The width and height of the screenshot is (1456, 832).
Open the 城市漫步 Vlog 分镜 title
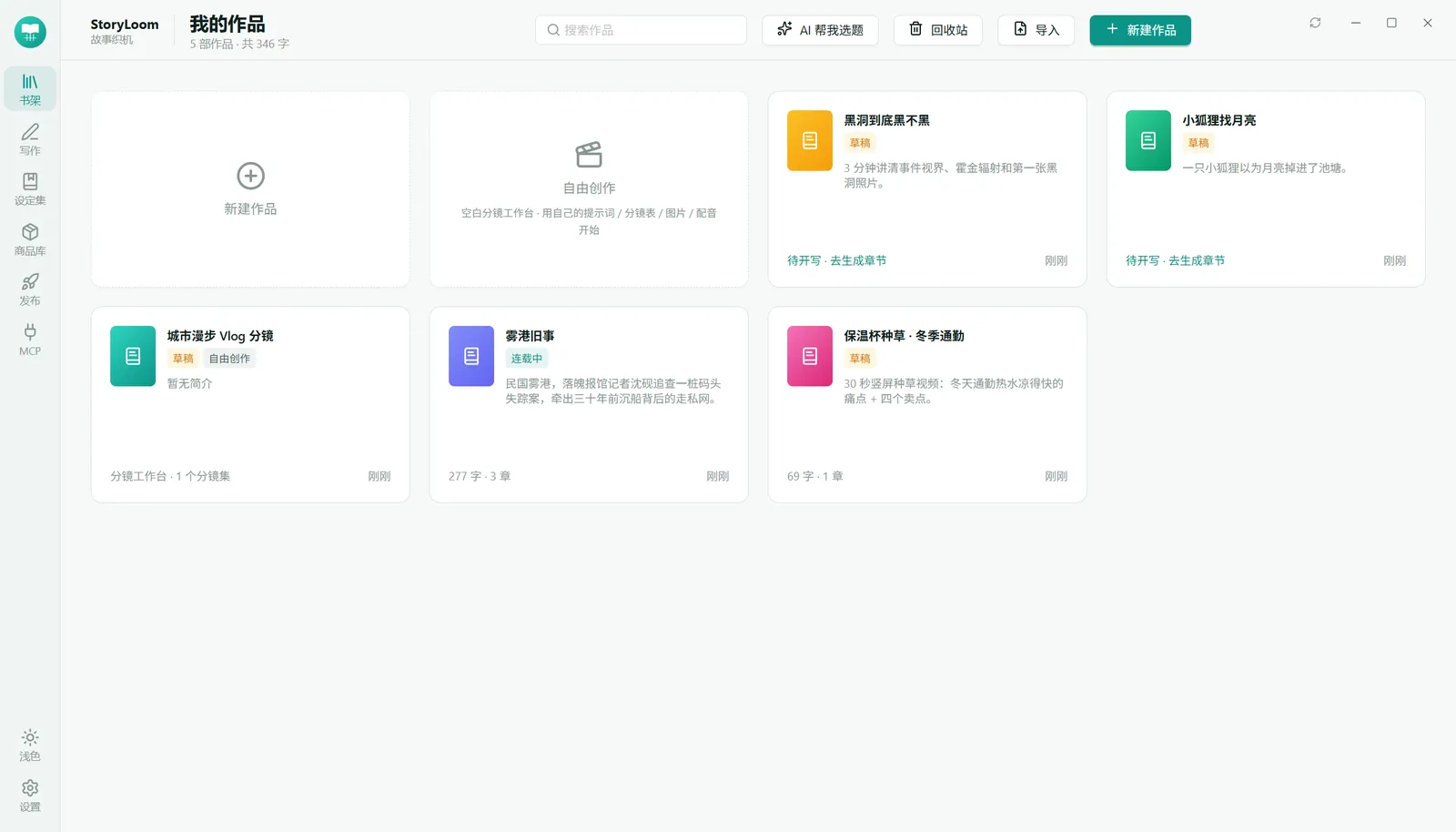click(220, 336)
